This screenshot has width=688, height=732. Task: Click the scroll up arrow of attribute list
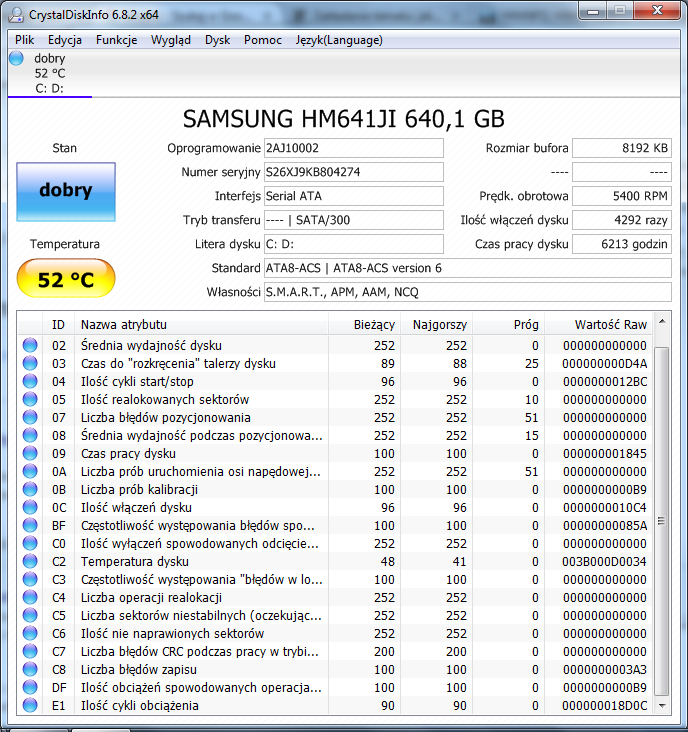coord(662,322)
